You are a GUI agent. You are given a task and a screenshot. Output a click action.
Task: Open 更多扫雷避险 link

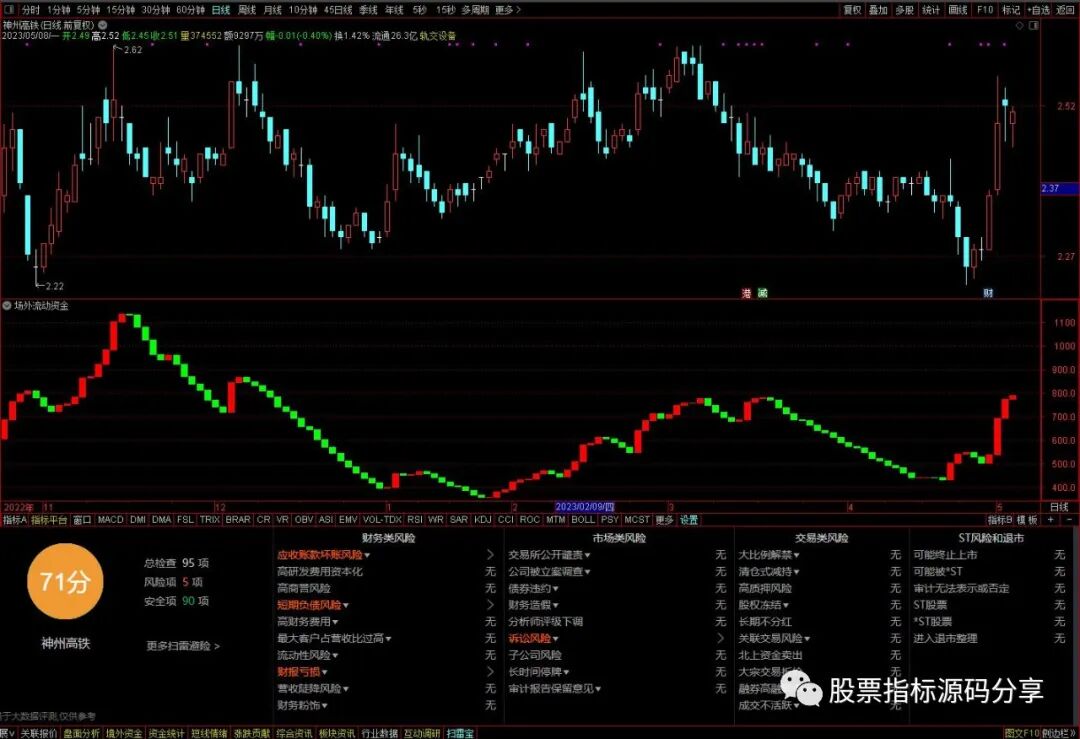pyautogui.click(x=183, y=646)
